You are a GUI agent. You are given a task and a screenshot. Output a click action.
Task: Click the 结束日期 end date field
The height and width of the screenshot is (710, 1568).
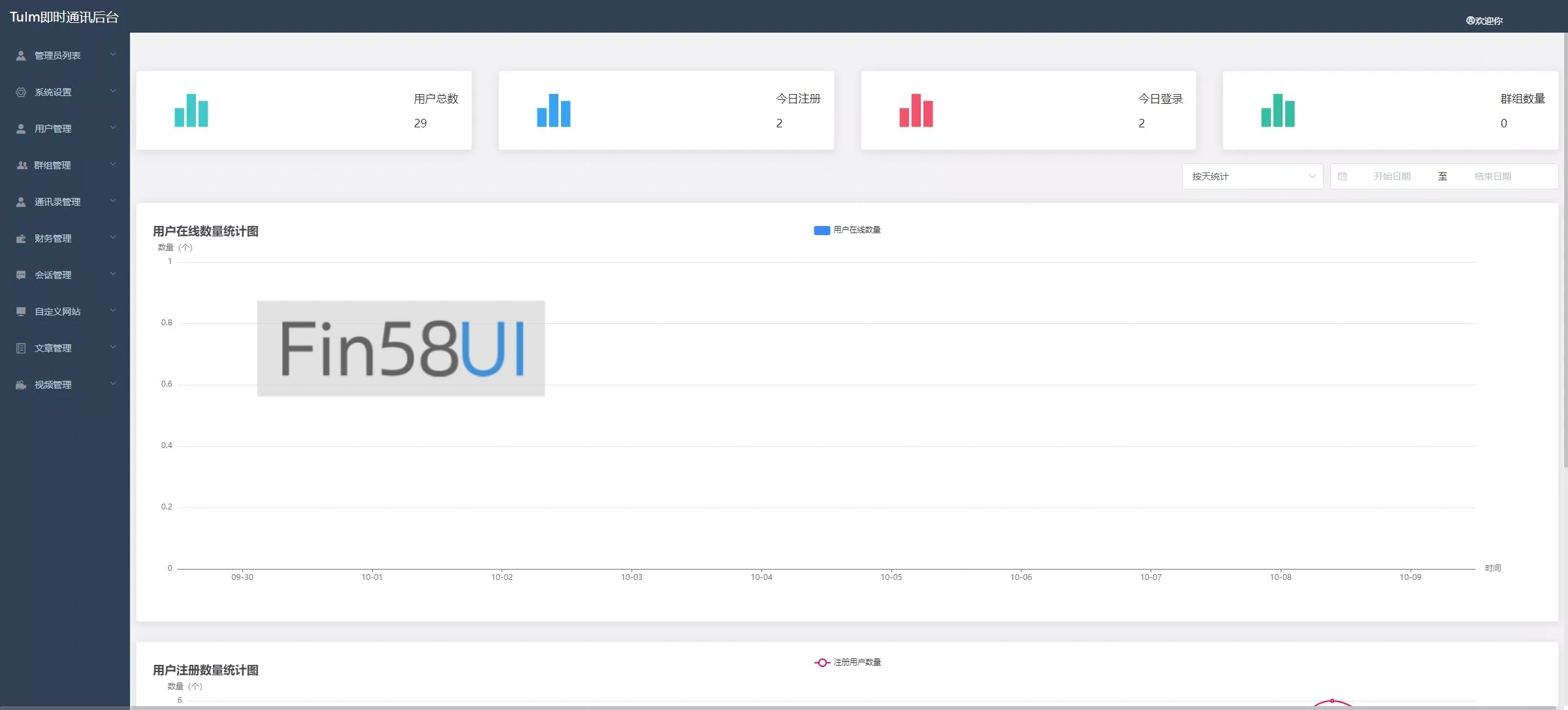pyautogui.click(x=1492, y=176)
